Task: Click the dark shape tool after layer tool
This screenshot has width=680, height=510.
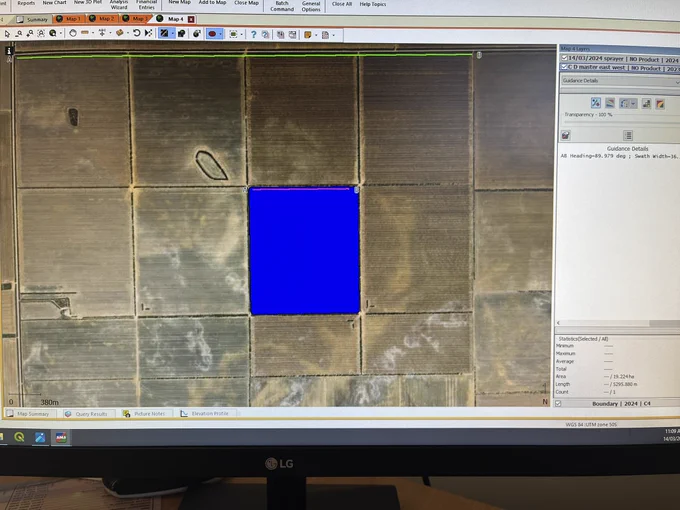Action: tap(181, 33)
